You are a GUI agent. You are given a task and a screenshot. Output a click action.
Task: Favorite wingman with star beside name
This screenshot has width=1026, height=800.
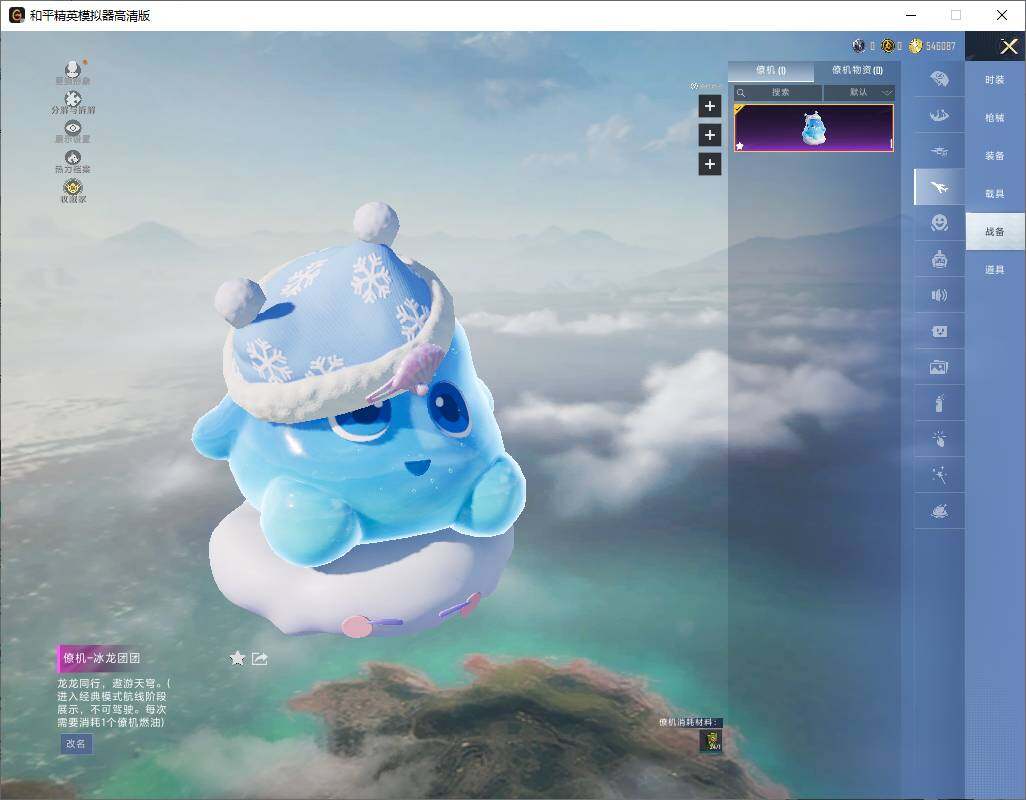tap(238, 658)
